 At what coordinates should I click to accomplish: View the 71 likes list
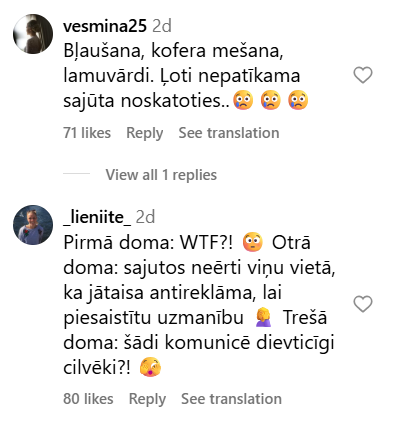click(87, 133)
